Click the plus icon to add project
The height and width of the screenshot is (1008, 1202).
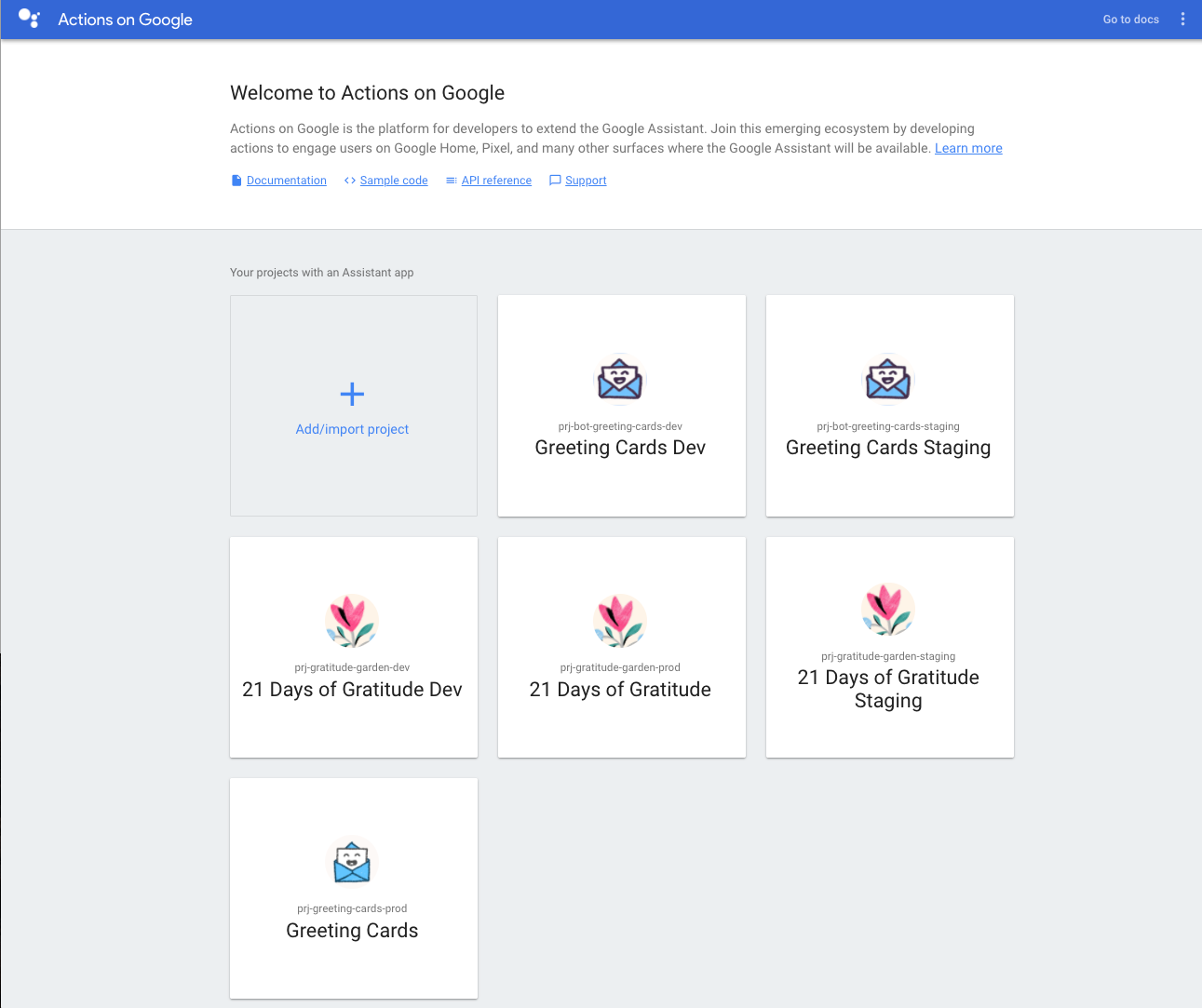(x=352, y=394)
